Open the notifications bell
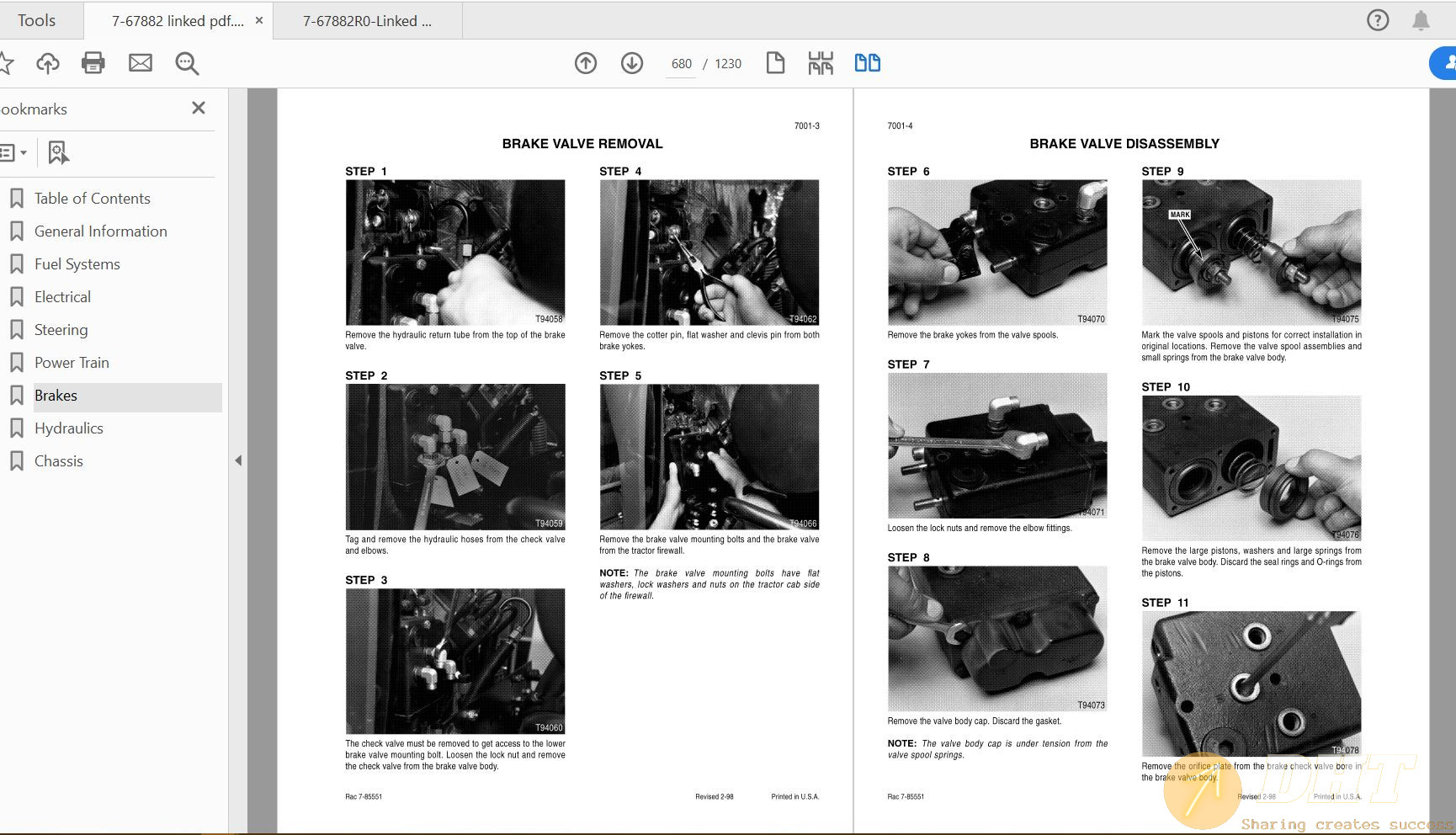This screenshot has height=835, width=1456. click(x=1421, y=20)
